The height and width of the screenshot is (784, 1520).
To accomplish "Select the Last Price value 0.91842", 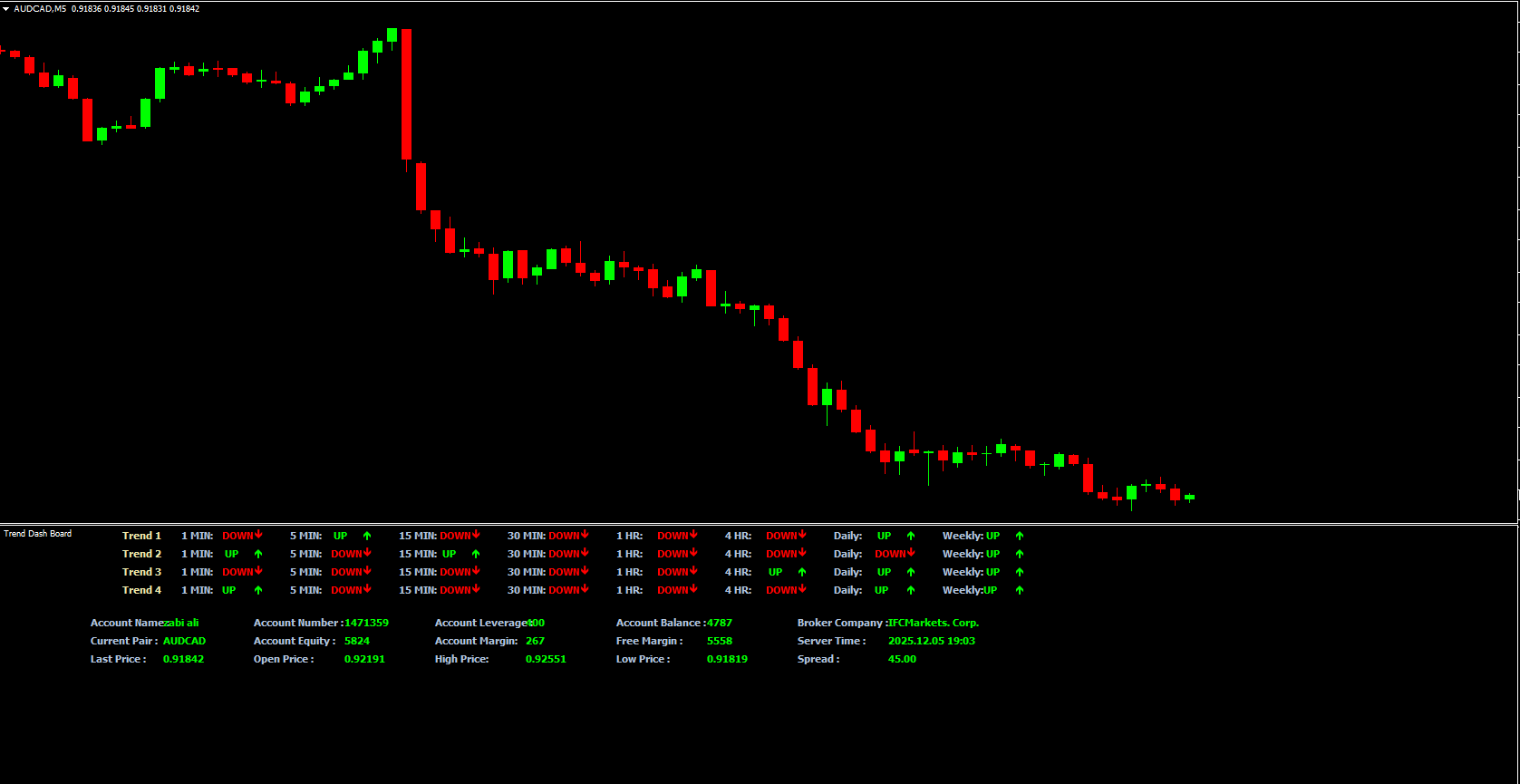I will point(183,659).
